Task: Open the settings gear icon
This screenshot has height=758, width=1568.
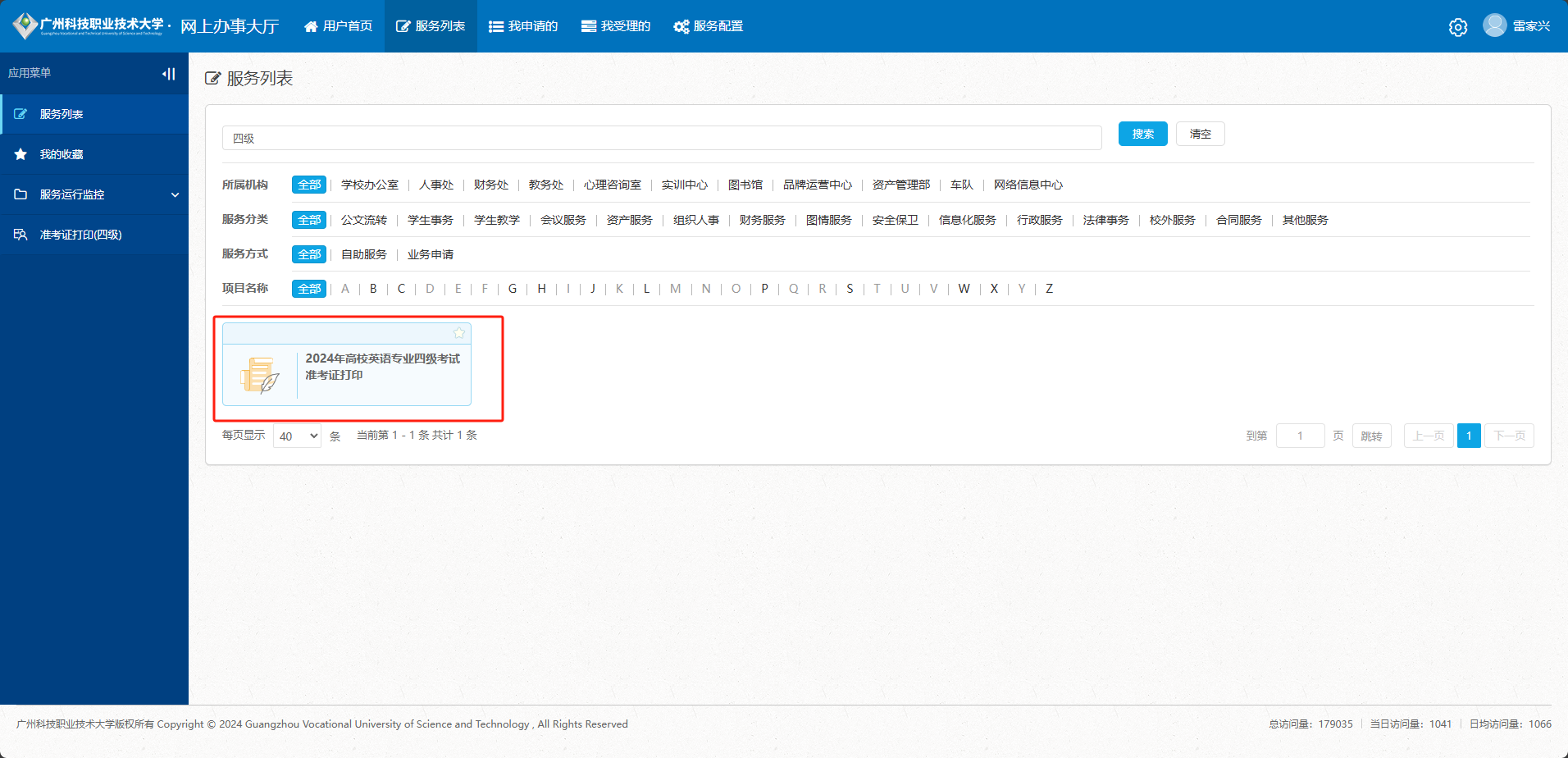Action: click(1458, 26)
